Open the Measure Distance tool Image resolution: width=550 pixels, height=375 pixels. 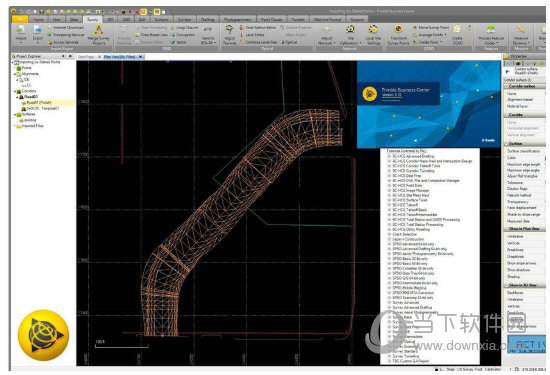coord(521,34)
